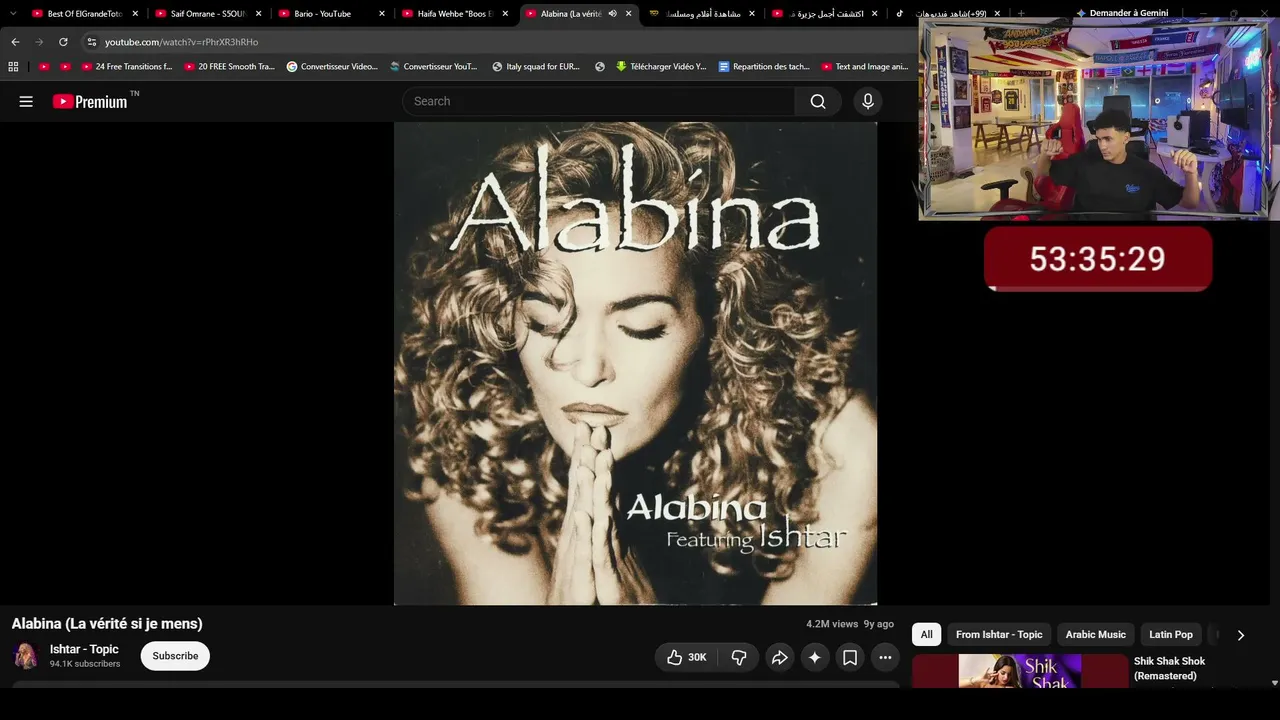Go back in browser history
1280x720 pixels.
coord(15,42)
